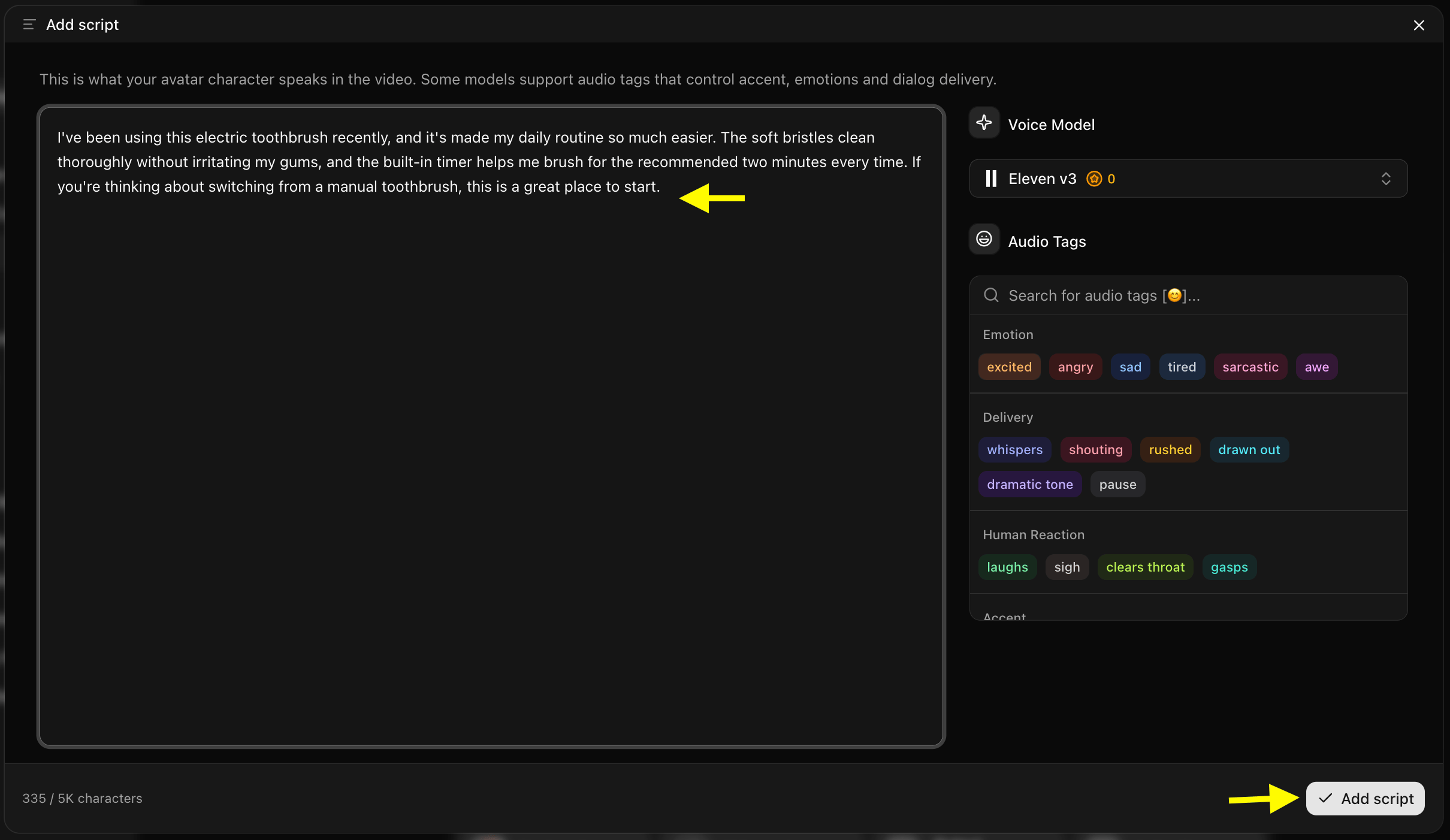This screenshot has height=840, width=1450.
Task: Click the Delivery category heading
Action: pos(1008,417)
